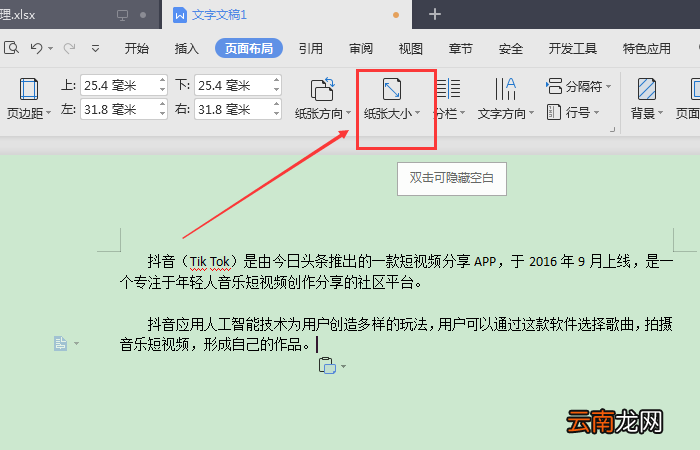Expand the 页边距 dropdown label

click(x=29, y=113)
